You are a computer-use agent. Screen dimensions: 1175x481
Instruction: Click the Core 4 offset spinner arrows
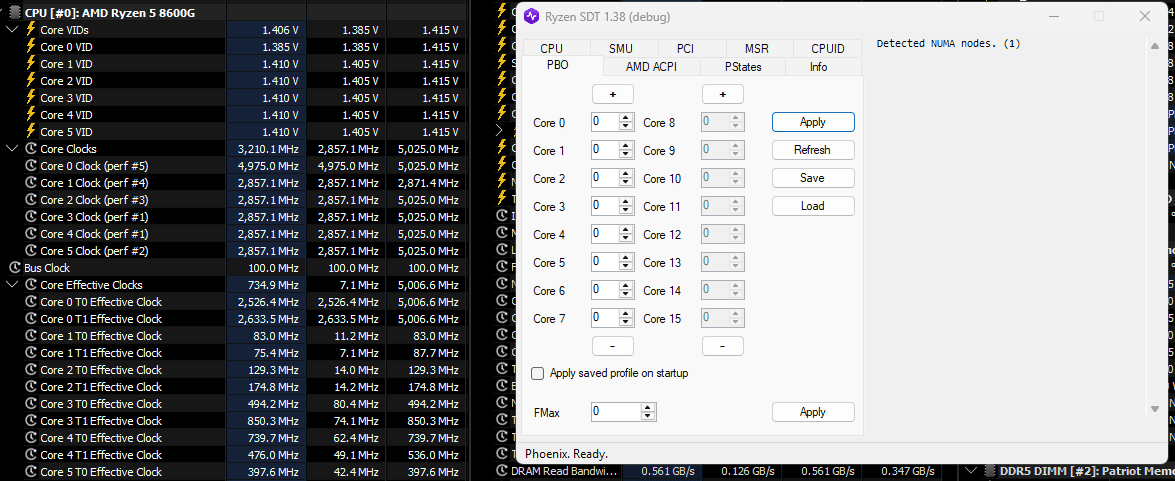coord(626,235)
